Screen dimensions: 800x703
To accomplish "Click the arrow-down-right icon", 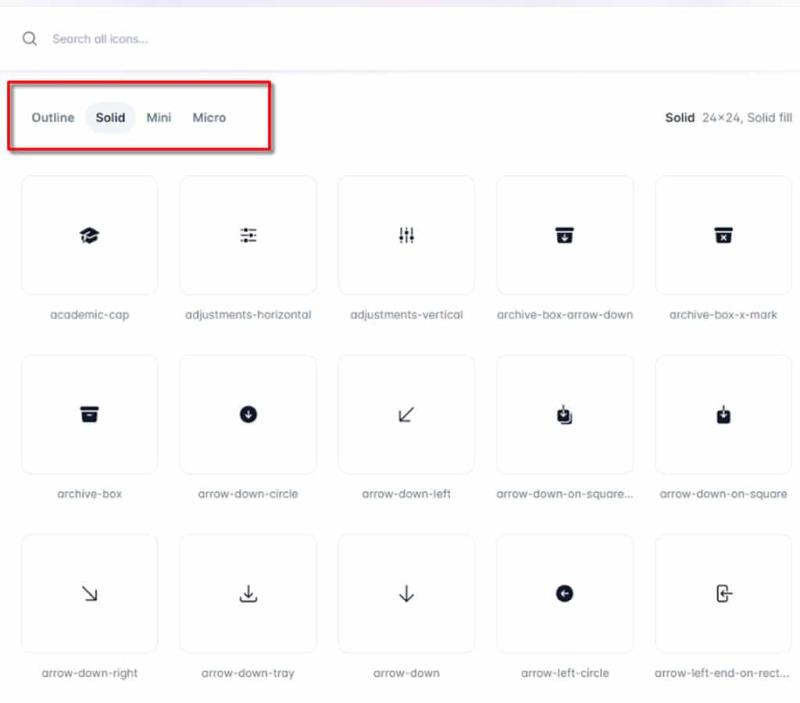I will click(x=89, y=594).
